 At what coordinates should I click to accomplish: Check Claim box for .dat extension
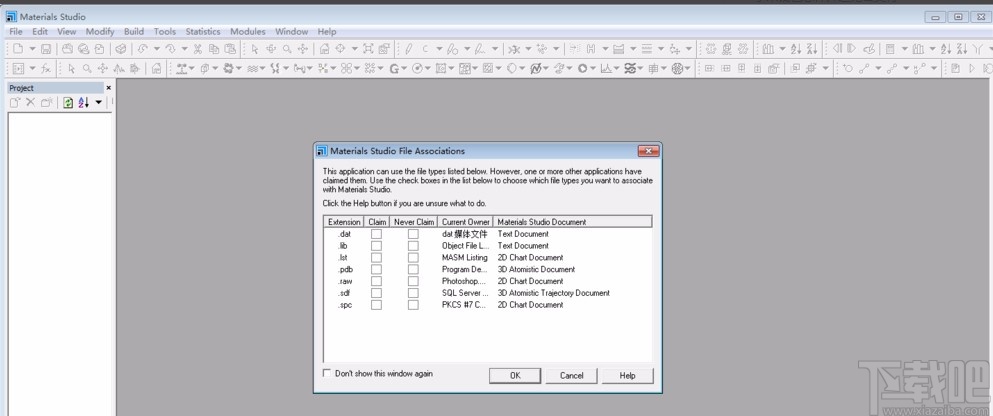[x=376, y=234]
